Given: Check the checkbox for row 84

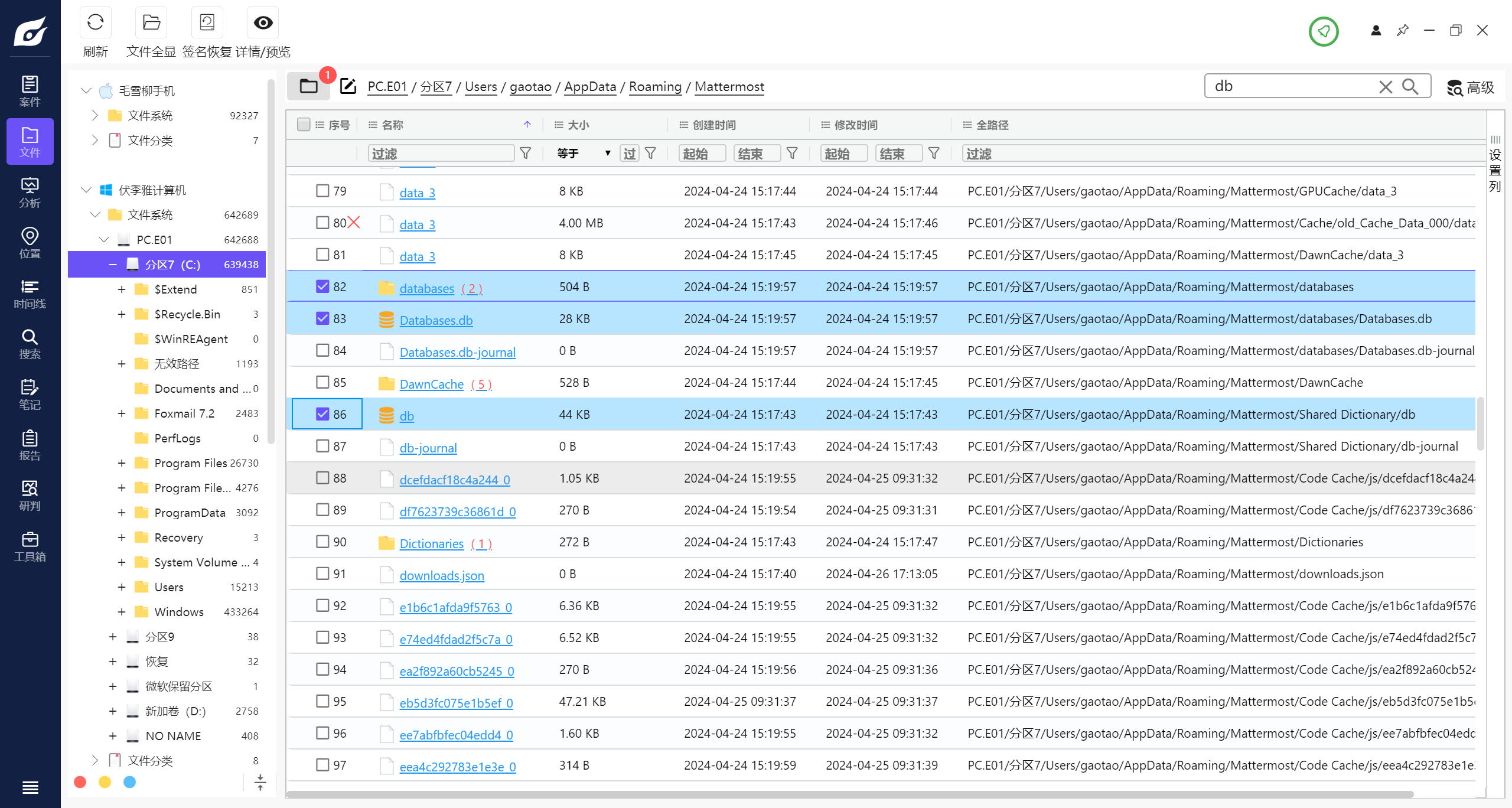Looking at the screenshot, I should tap(322, 350).
